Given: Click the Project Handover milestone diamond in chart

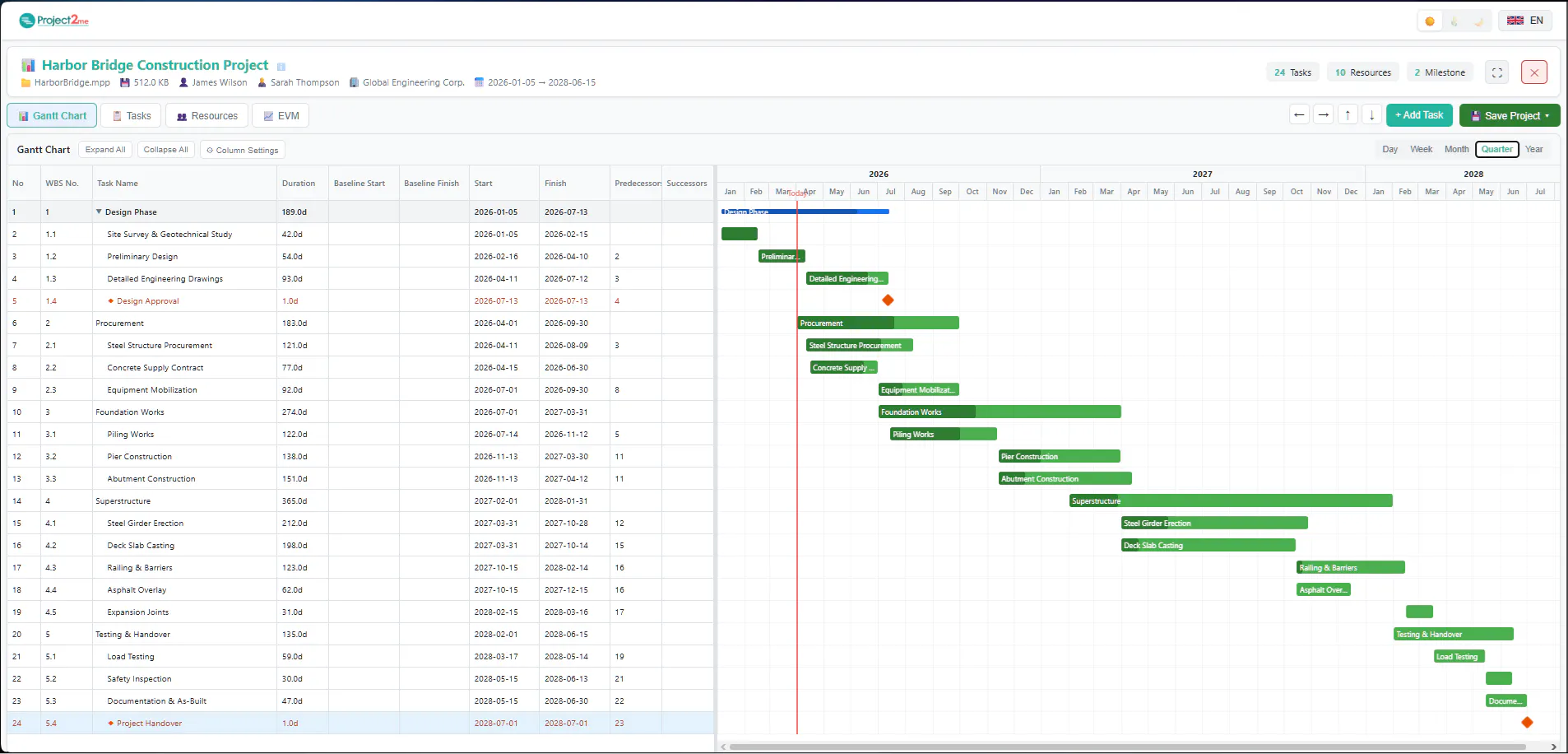Looking at the screenshot, I should point(1527,723).
